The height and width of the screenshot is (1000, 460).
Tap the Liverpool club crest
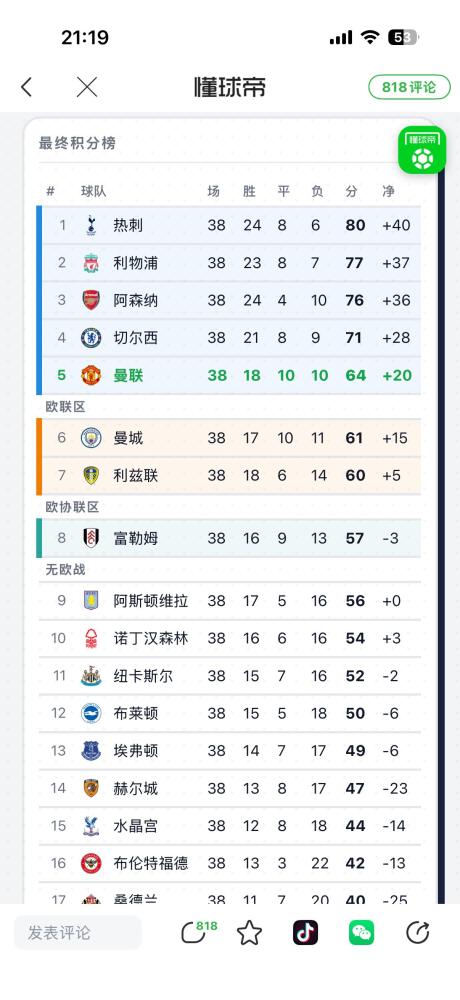pos(91,263)
